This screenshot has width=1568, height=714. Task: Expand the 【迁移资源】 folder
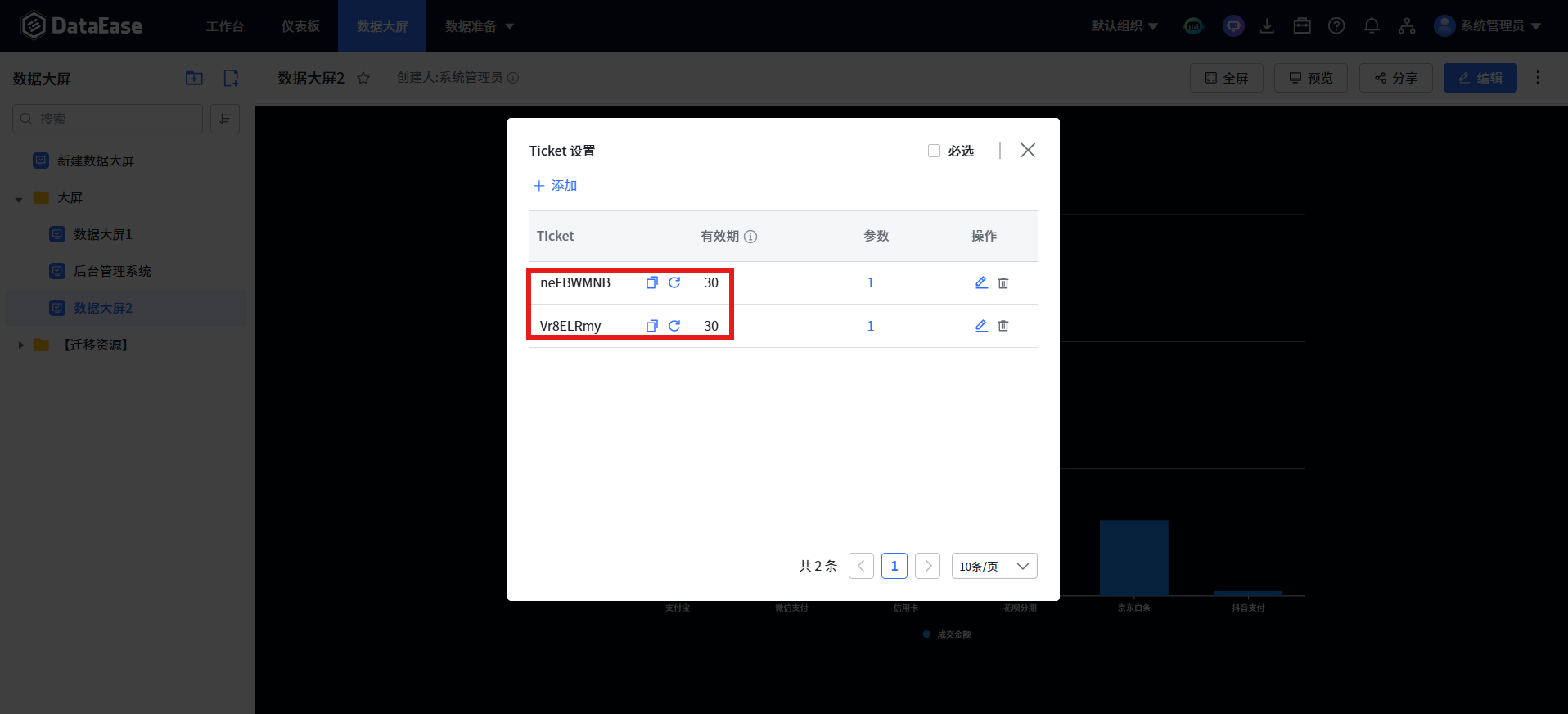[x=20, y=346]
